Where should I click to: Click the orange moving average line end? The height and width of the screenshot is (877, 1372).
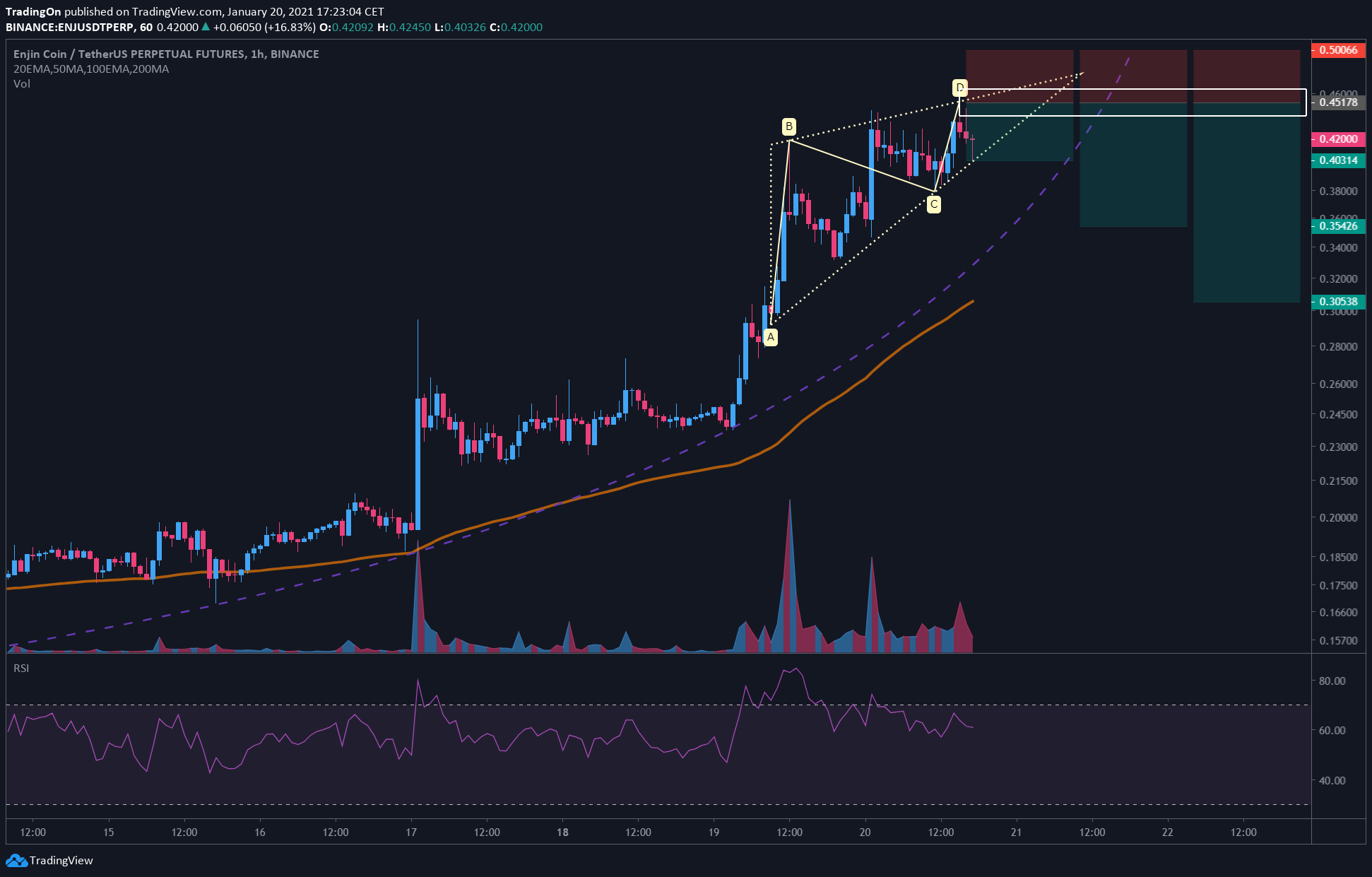tap(972, 302)
